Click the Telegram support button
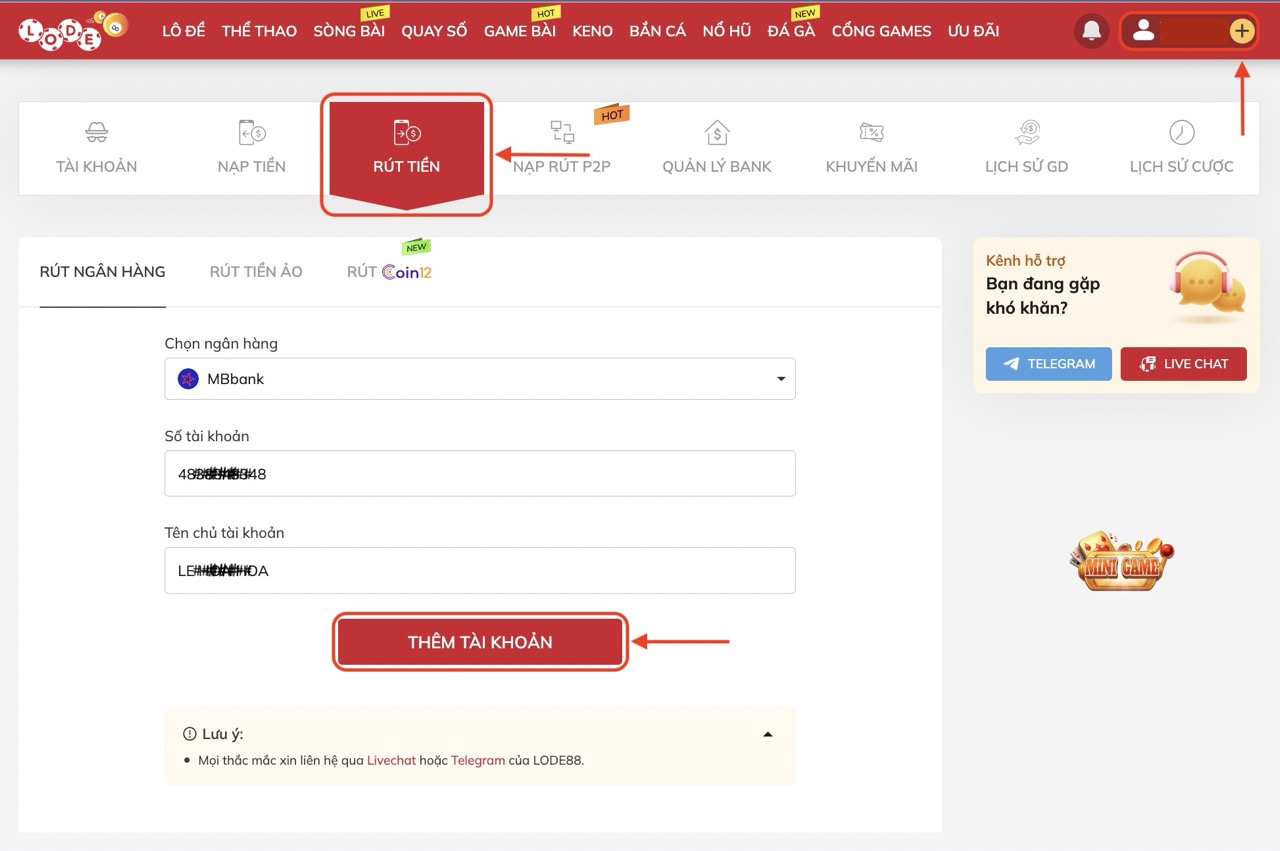 [x=1048, y=364]
